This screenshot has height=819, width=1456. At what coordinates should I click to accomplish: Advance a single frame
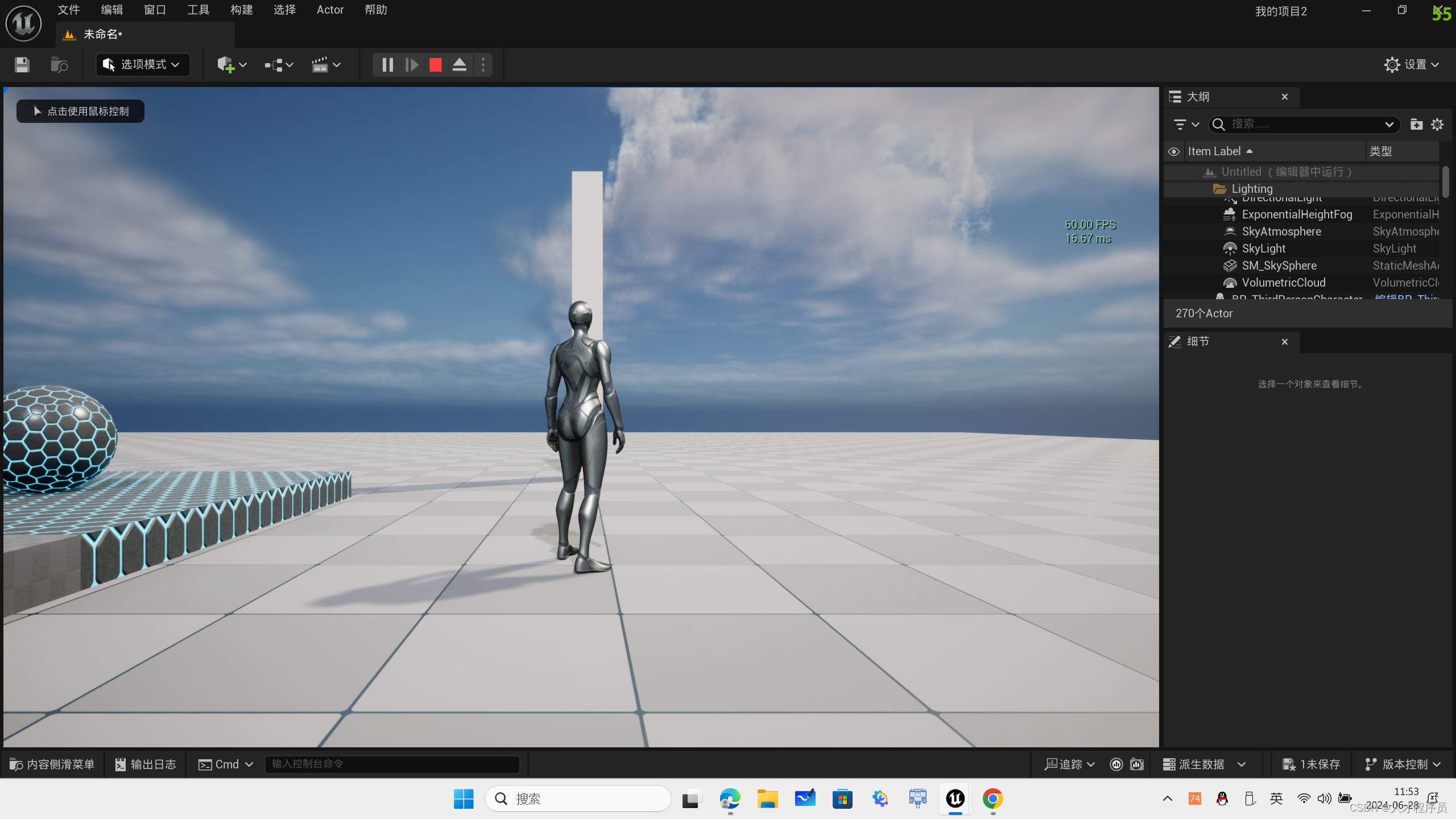point(412,65)
